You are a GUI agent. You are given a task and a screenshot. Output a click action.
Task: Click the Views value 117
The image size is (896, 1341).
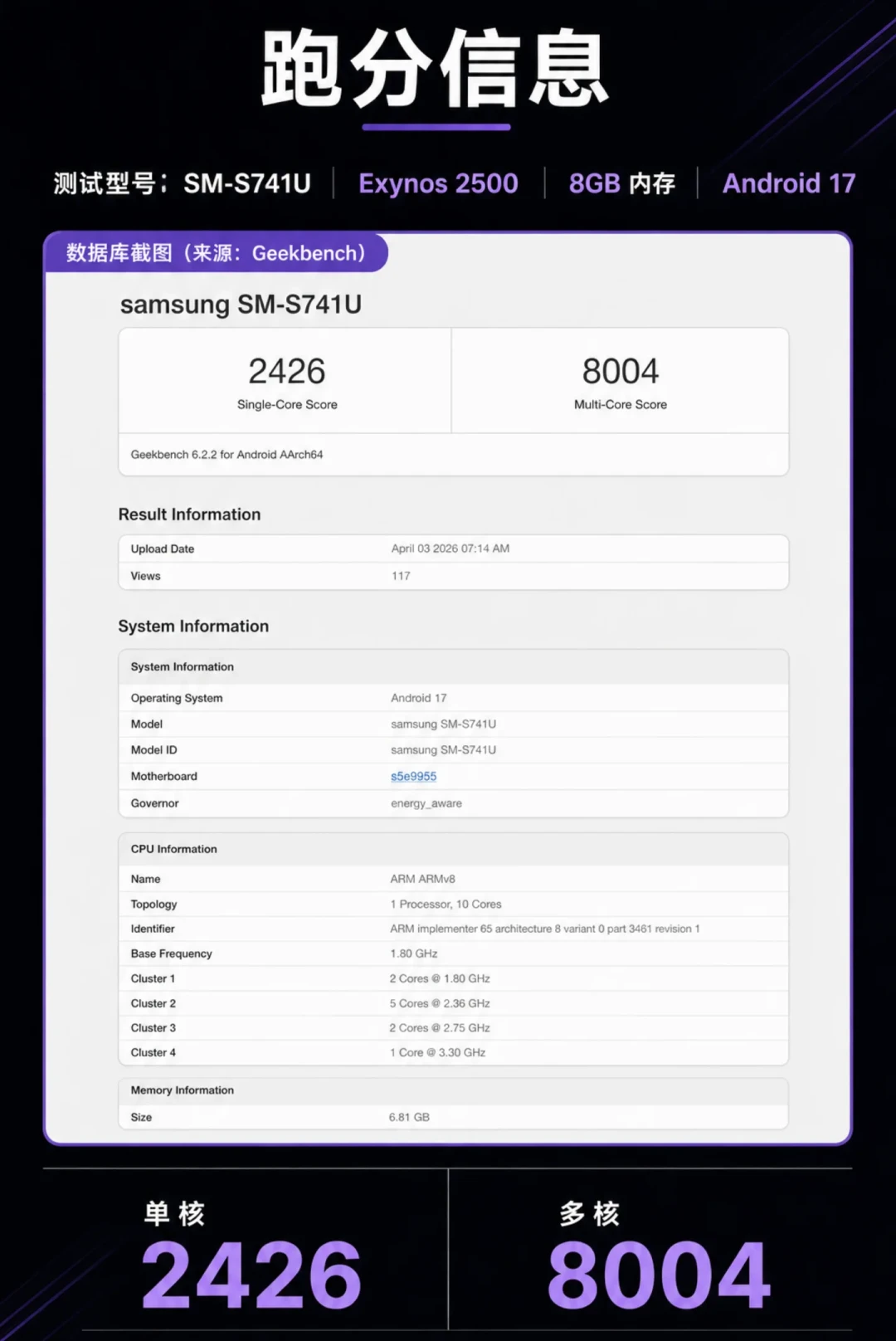point(401,576)
